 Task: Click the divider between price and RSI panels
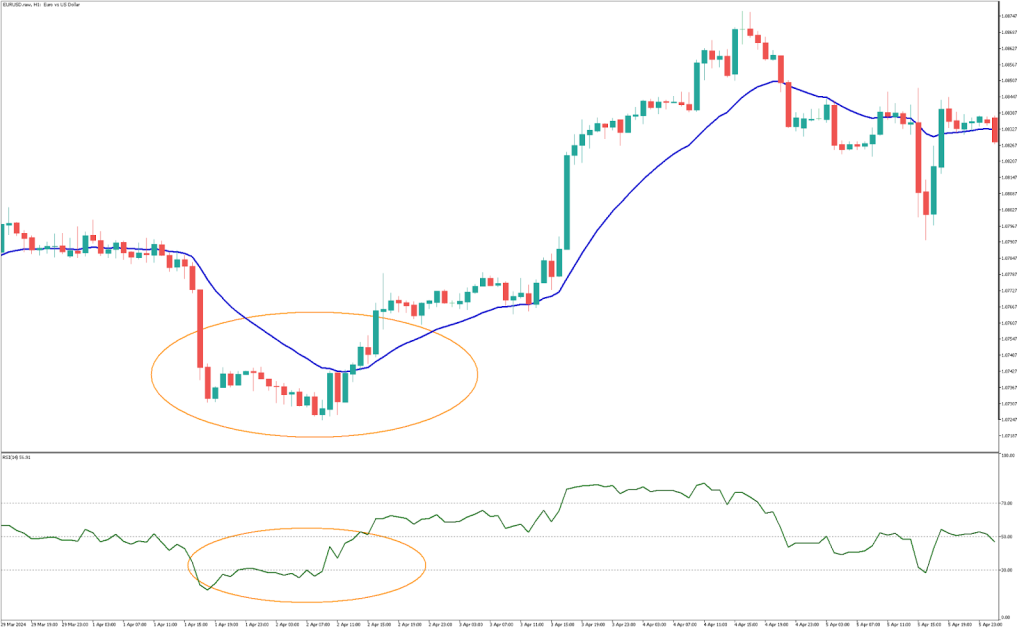[500, 448]
